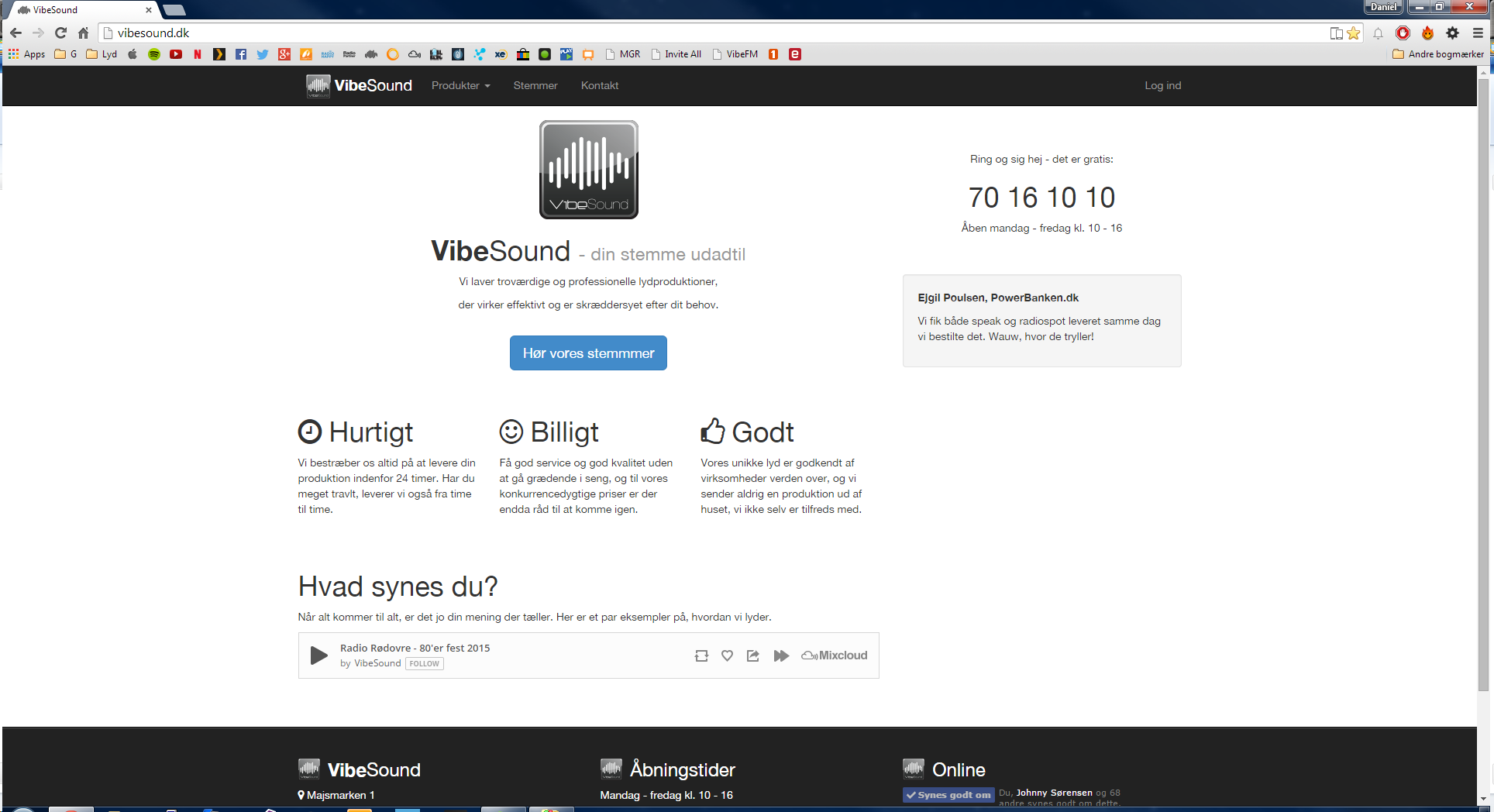Image resolution: width=1494 pixels, height=812 pixels.
Task: Open the Invite All bookmark
Action: [x=676, y=54]
